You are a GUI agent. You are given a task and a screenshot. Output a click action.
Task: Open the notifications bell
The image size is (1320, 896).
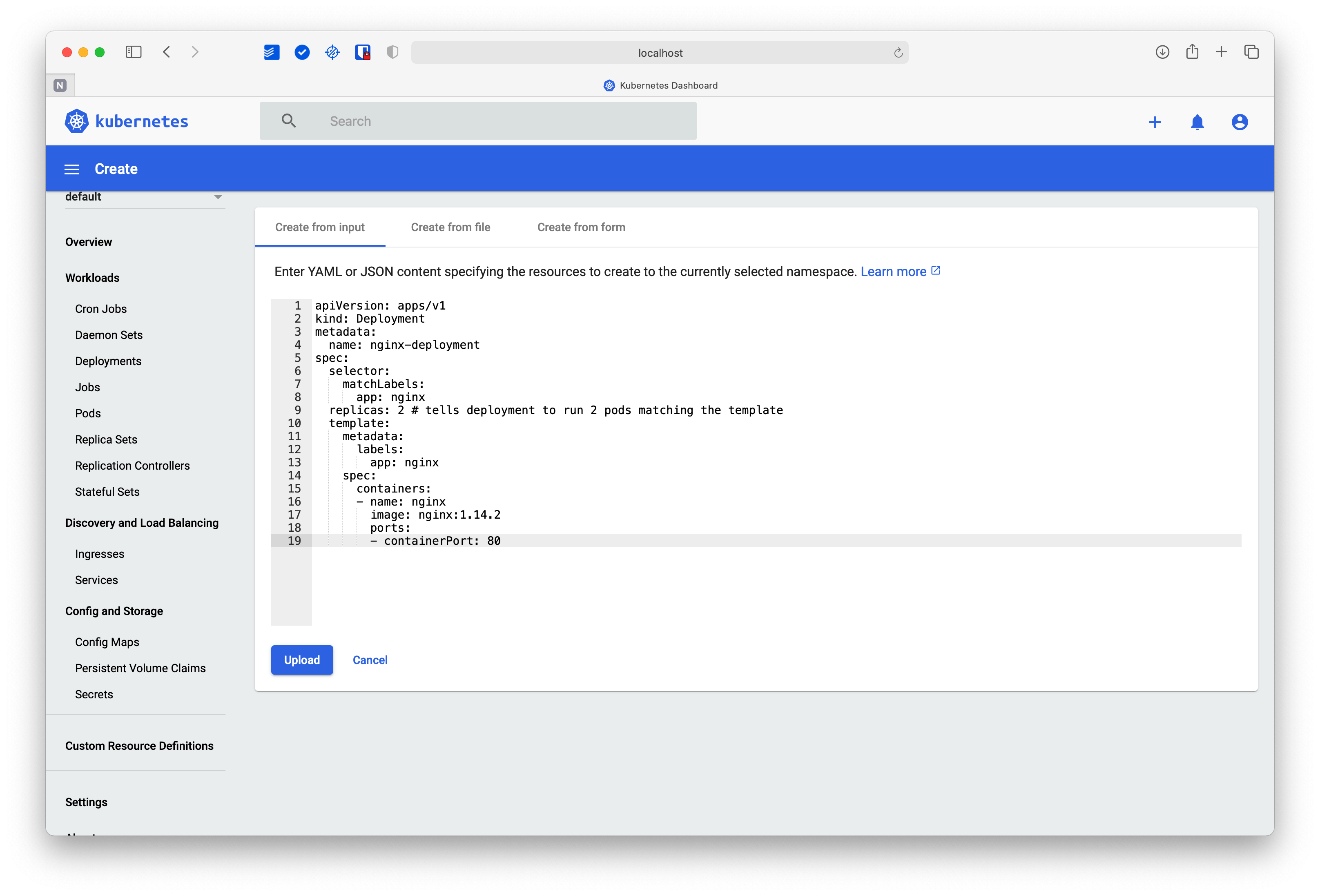[1197, 122]
